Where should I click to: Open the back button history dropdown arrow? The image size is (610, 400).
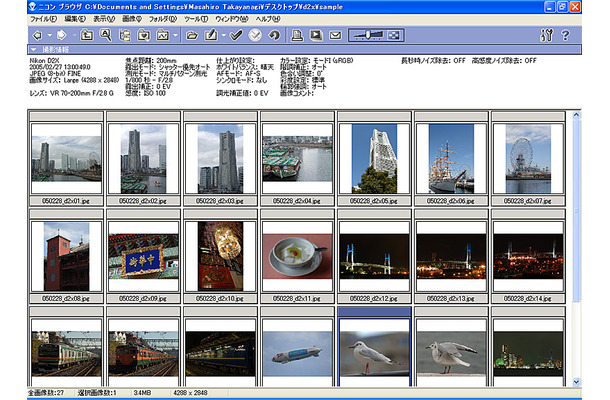pyautogui.click(x=48, y=35)
